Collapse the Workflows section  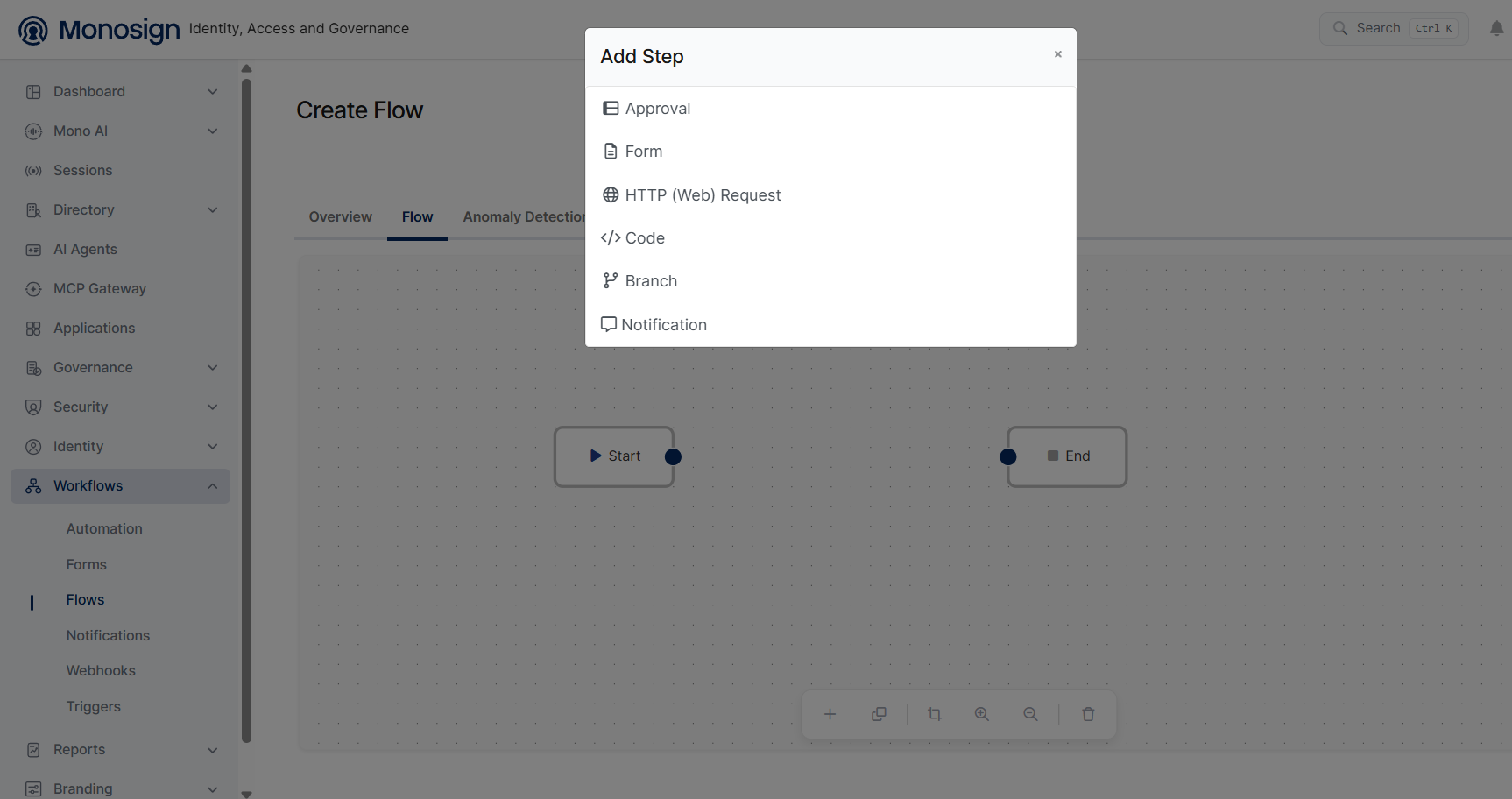coord(213,486)
